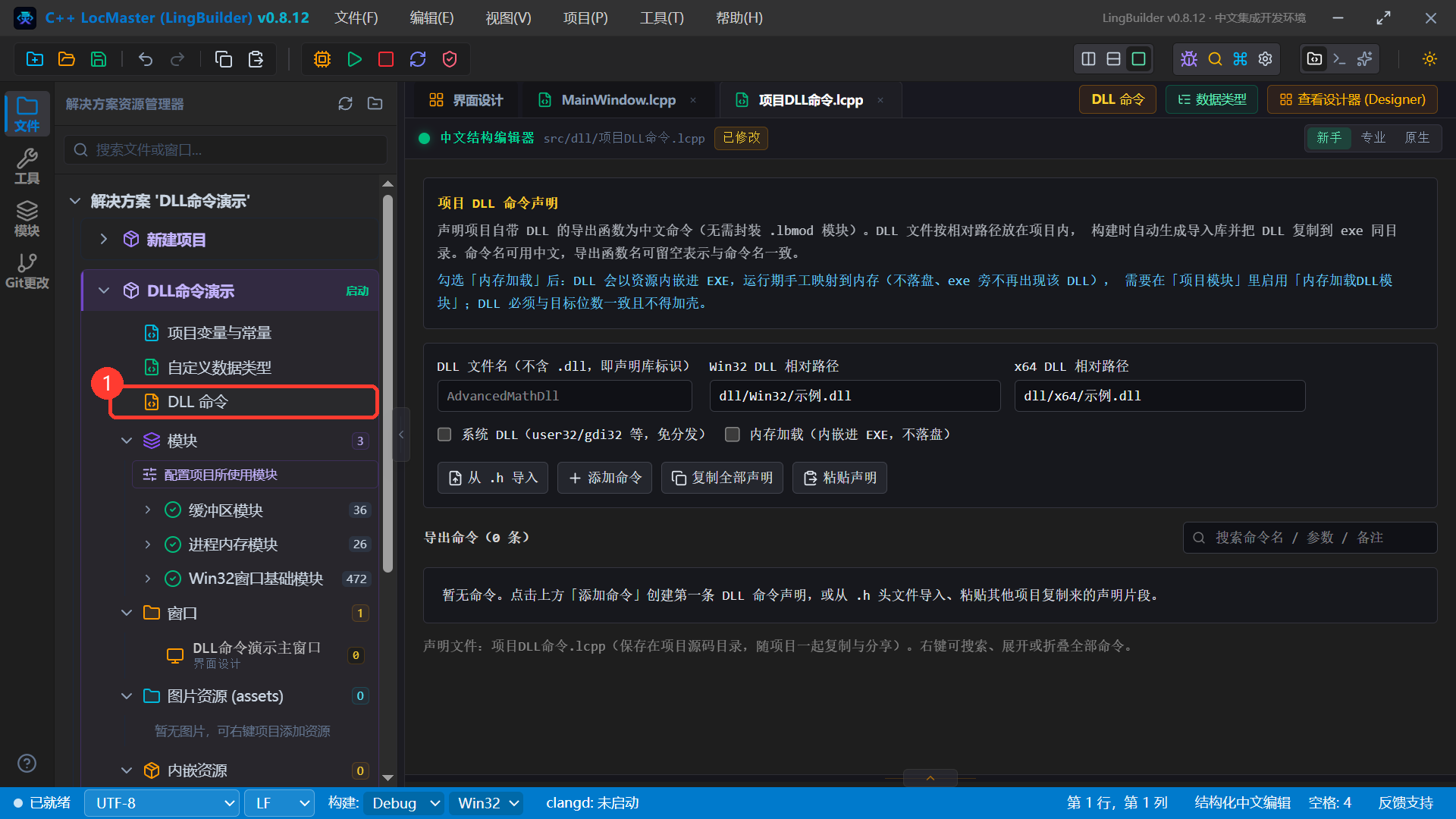Image resolution: width=1456 pixels, height=819 pixels.
Task: Open the Win32 platform dropdown
Action: [x=485, y=803]
